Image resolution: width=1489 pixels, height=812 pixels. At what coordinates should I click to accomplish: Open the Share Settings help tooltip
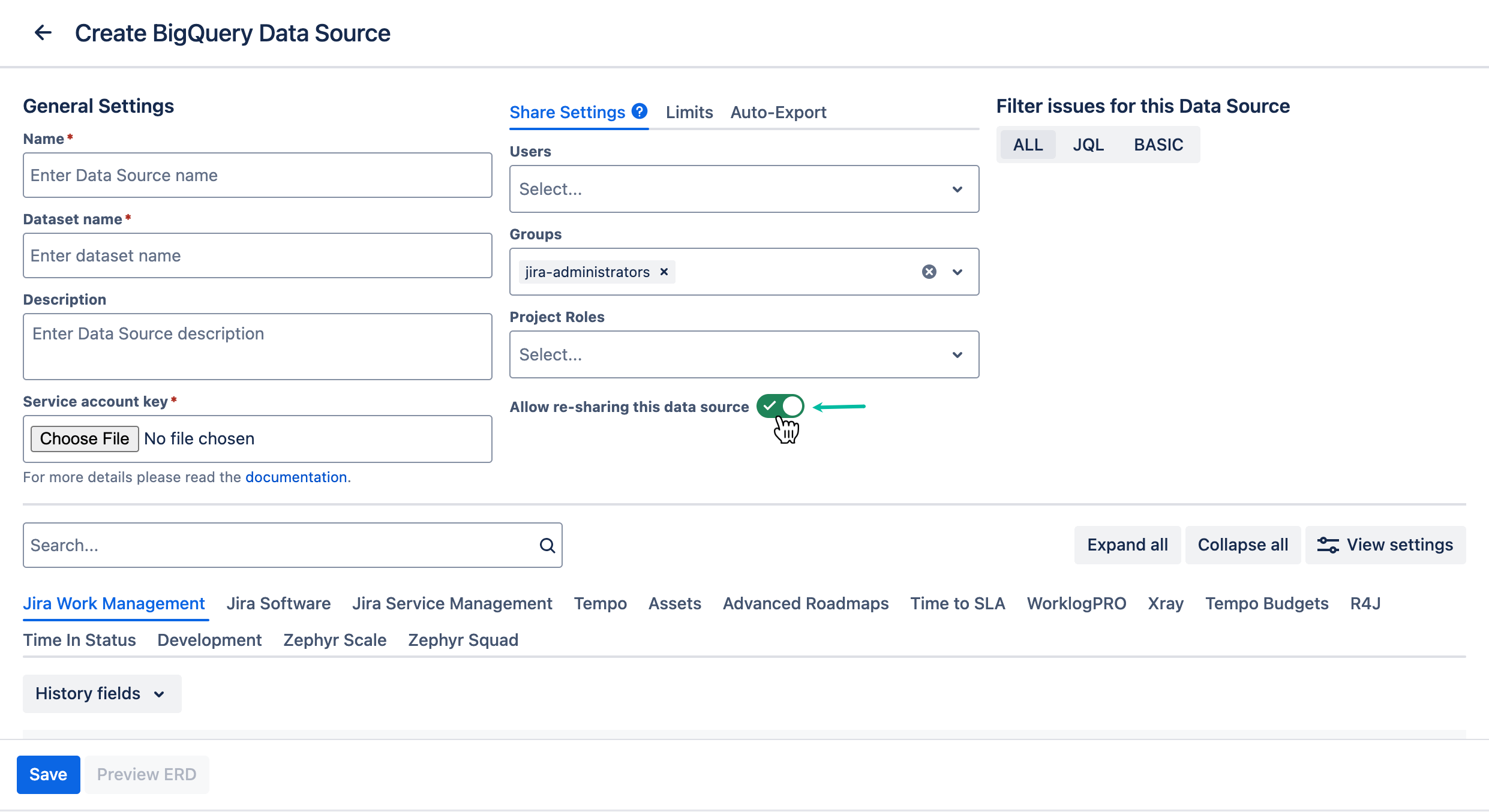(640, 111)
